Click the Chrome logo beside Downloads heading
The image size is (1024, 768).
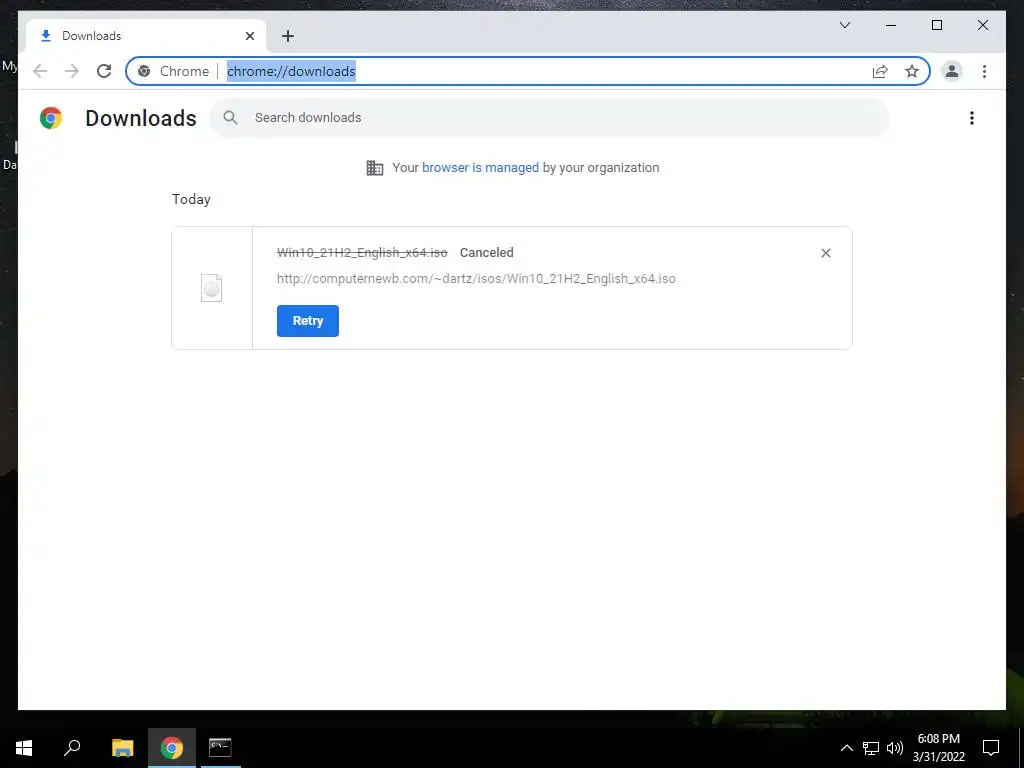[x=51, y=118]
